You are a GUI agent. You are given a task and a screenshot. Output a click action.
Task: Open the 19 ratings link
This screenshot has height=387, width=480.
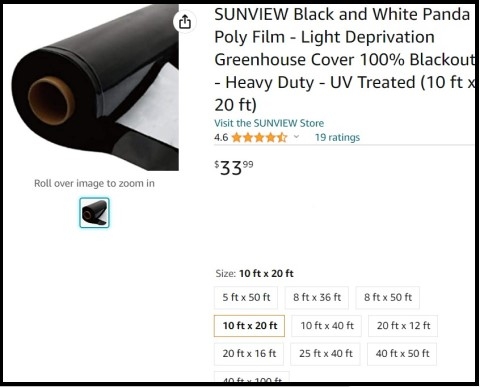(x=337, y=137)
